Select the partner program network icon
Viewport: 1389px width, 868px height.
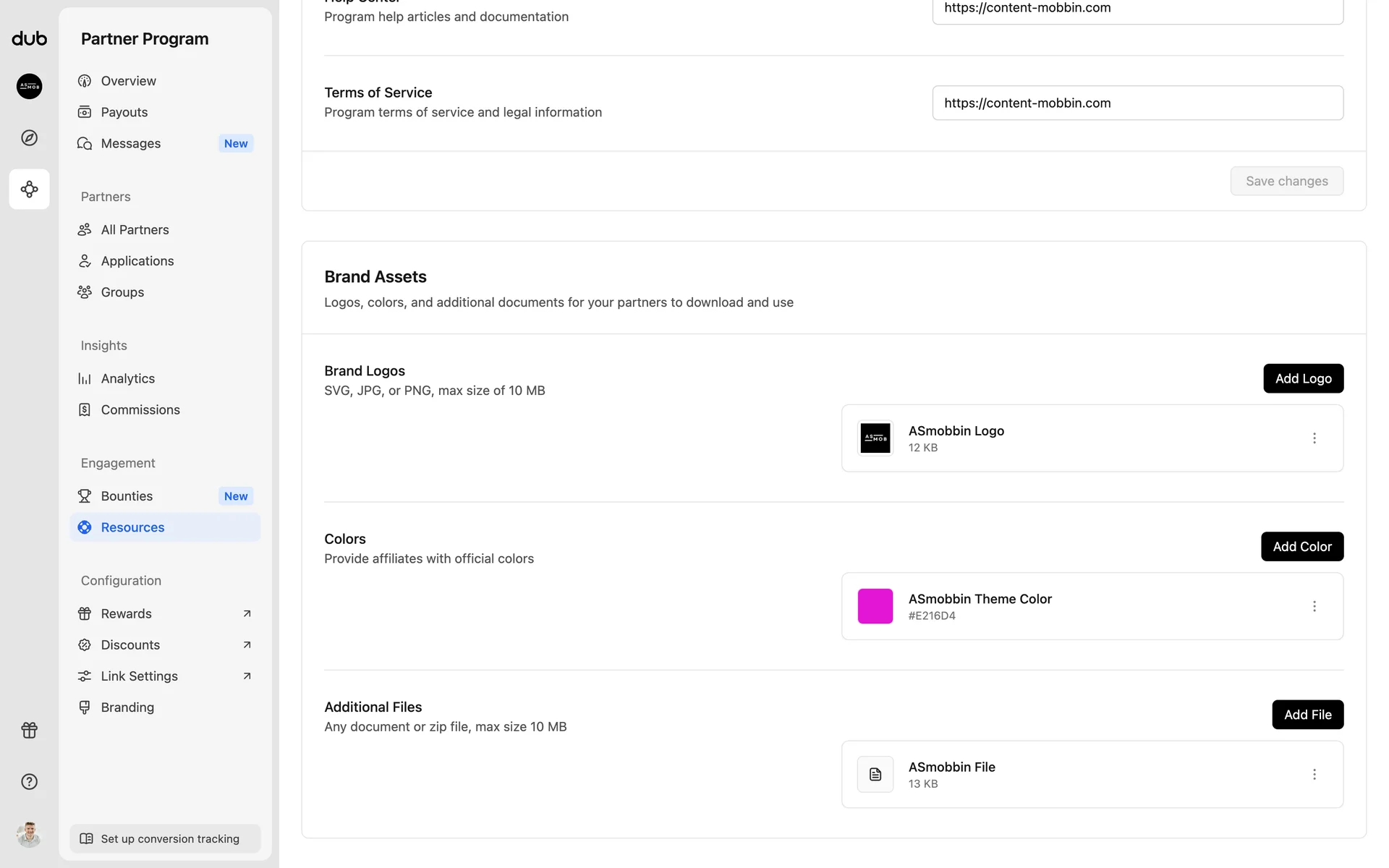tap(29, 189)
